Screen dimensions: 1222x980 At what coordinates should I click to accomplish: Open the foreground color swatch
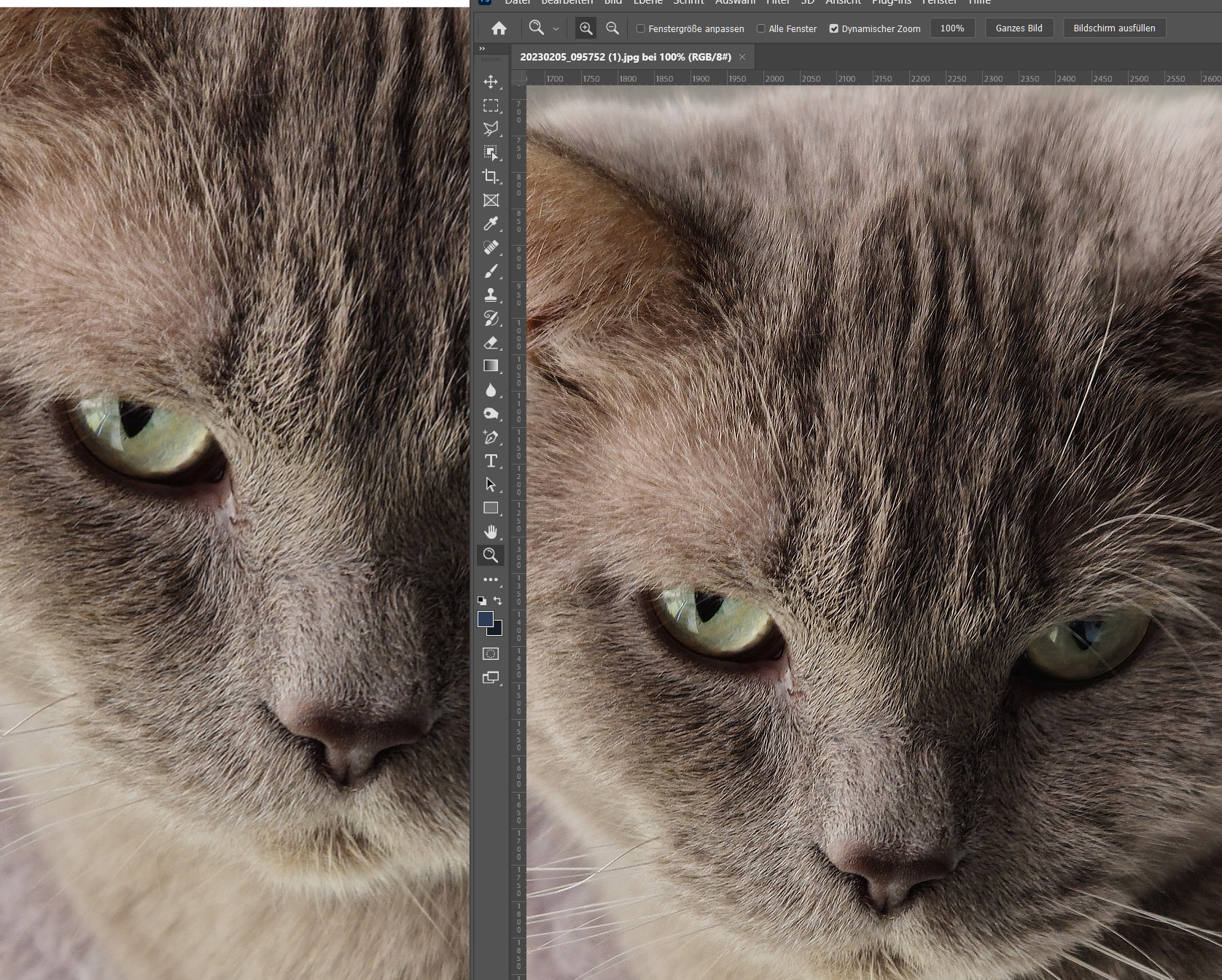[485, 619]
